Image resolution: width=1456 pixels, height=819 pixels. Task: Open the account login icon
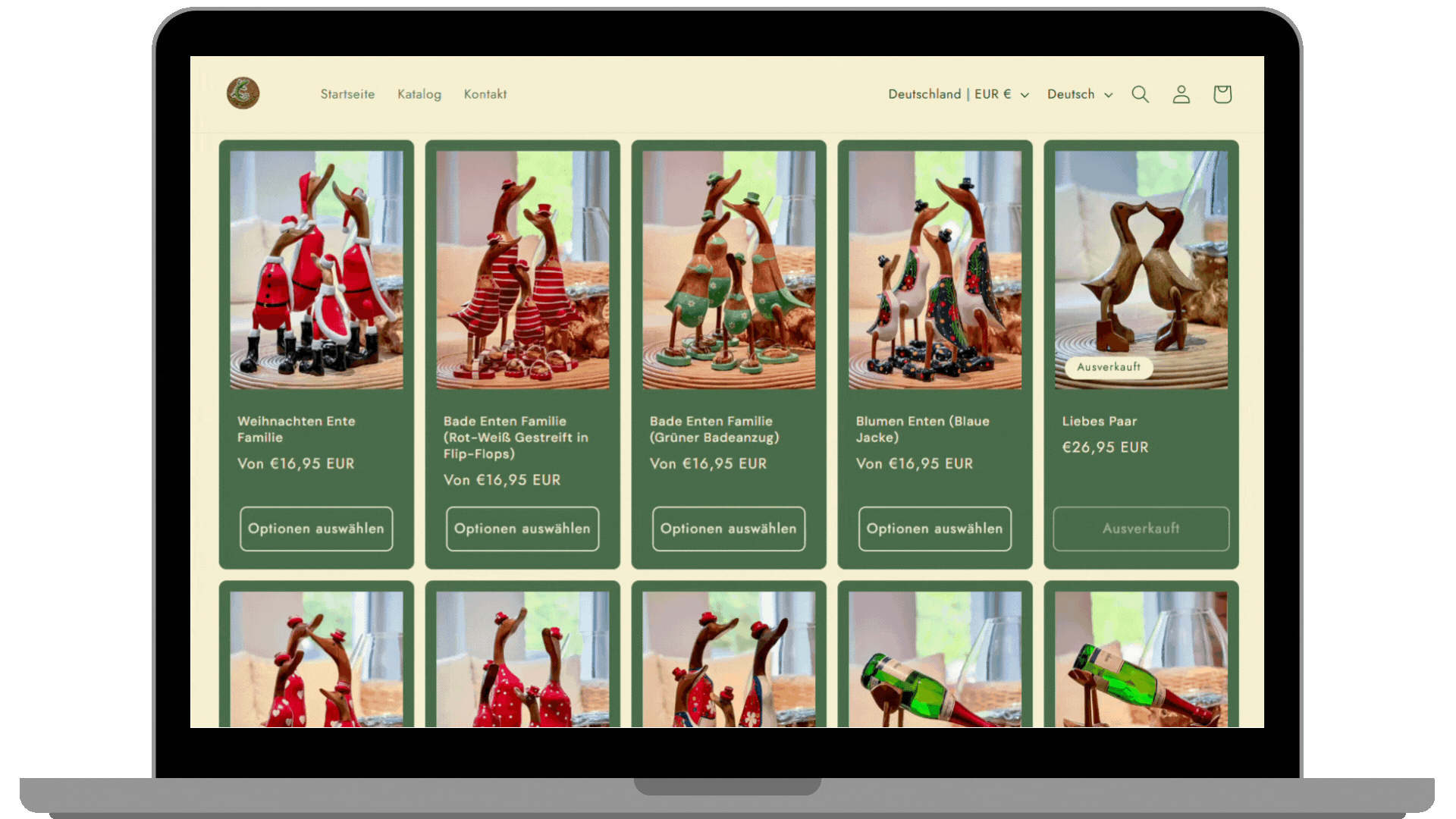pos(1181,94)
